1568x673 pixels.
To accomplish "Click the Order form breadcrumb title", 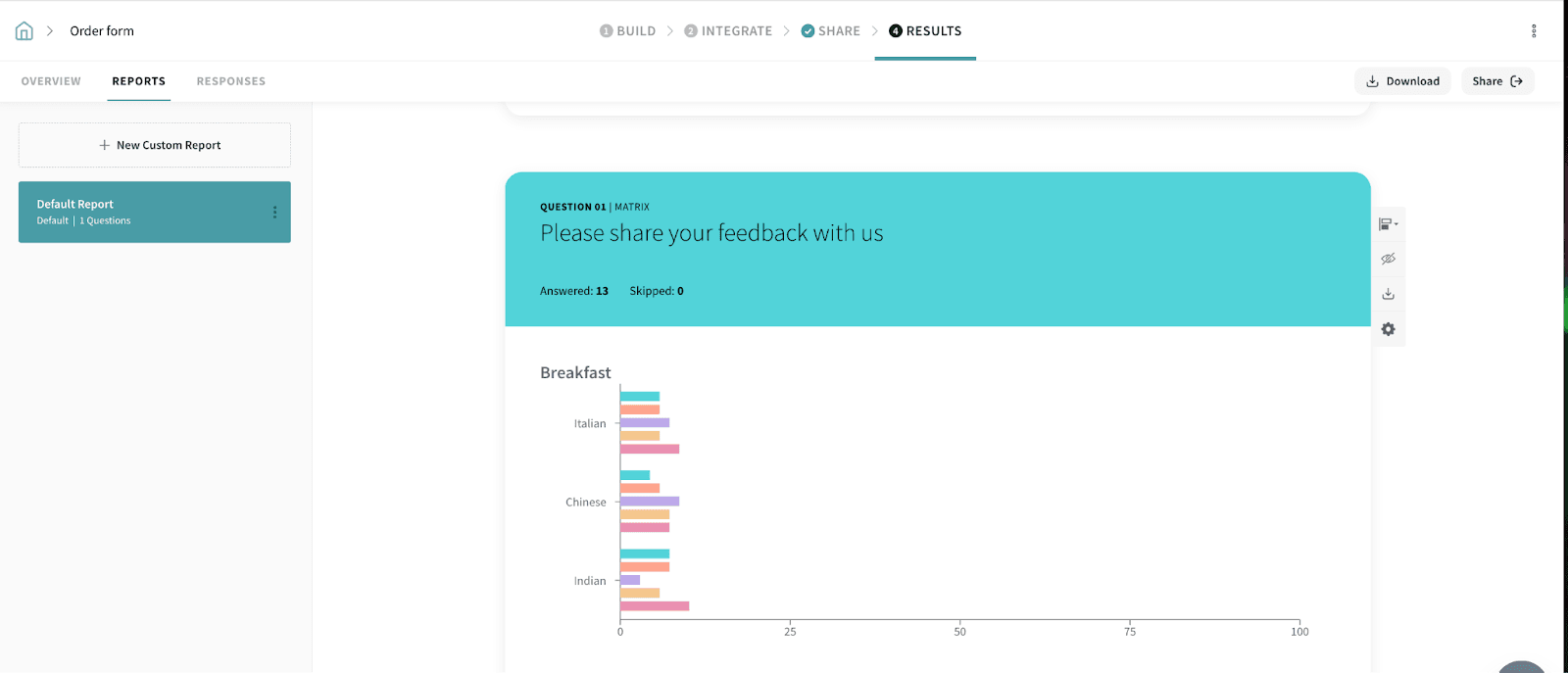I will tap(102, 31).
